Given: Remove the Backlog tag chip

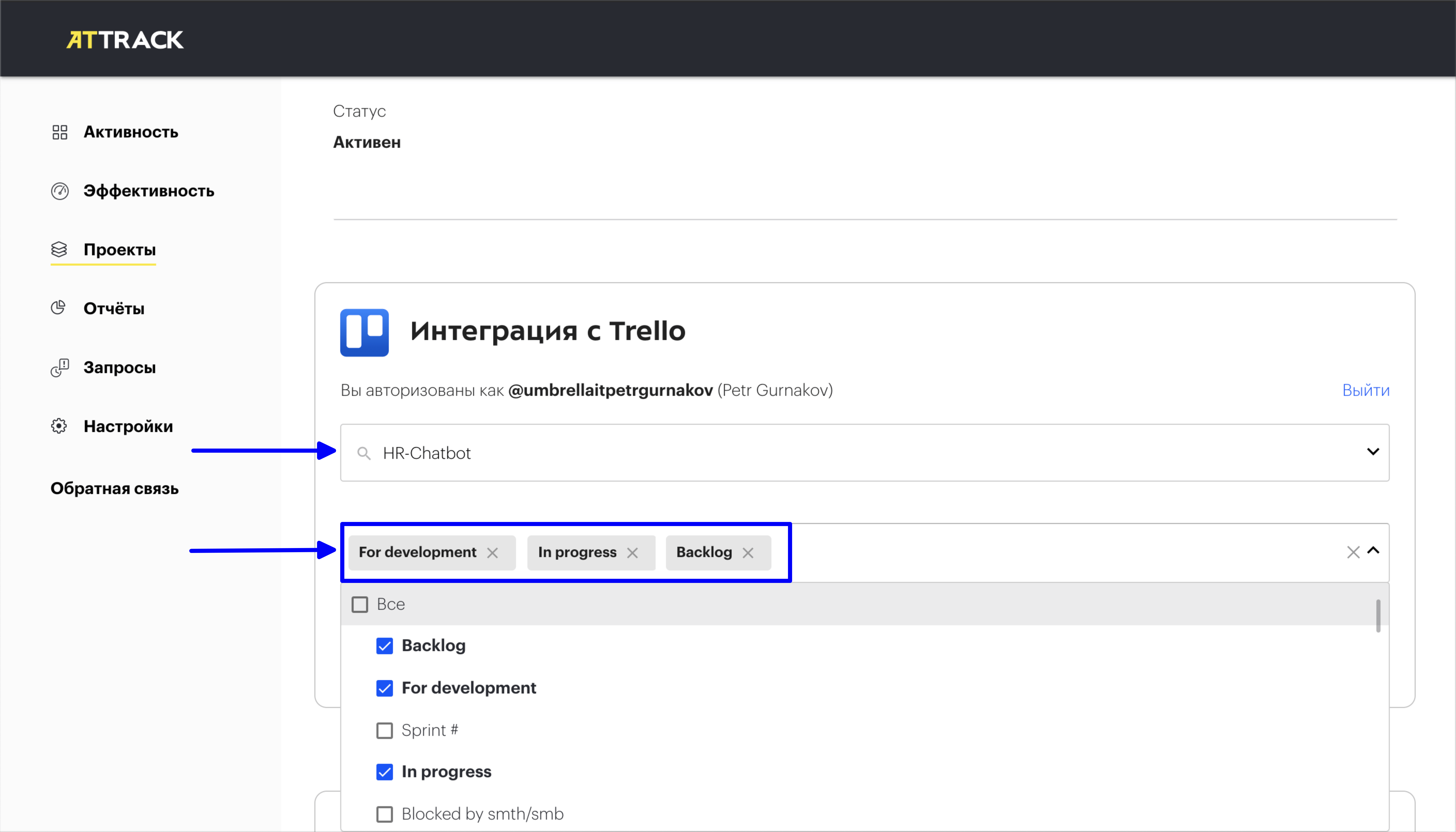Looking at the screenshot, I should coord(748,553).
